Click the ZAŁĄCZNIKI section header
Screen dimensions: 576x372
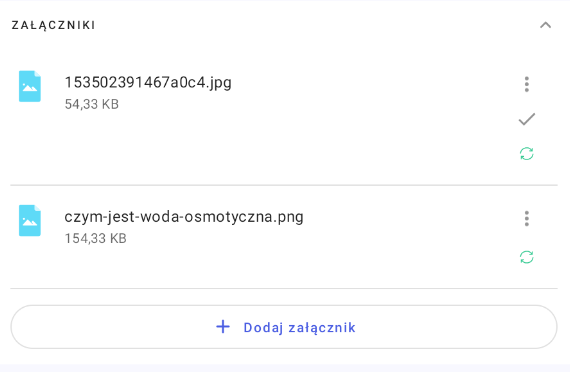click(53, 25)
